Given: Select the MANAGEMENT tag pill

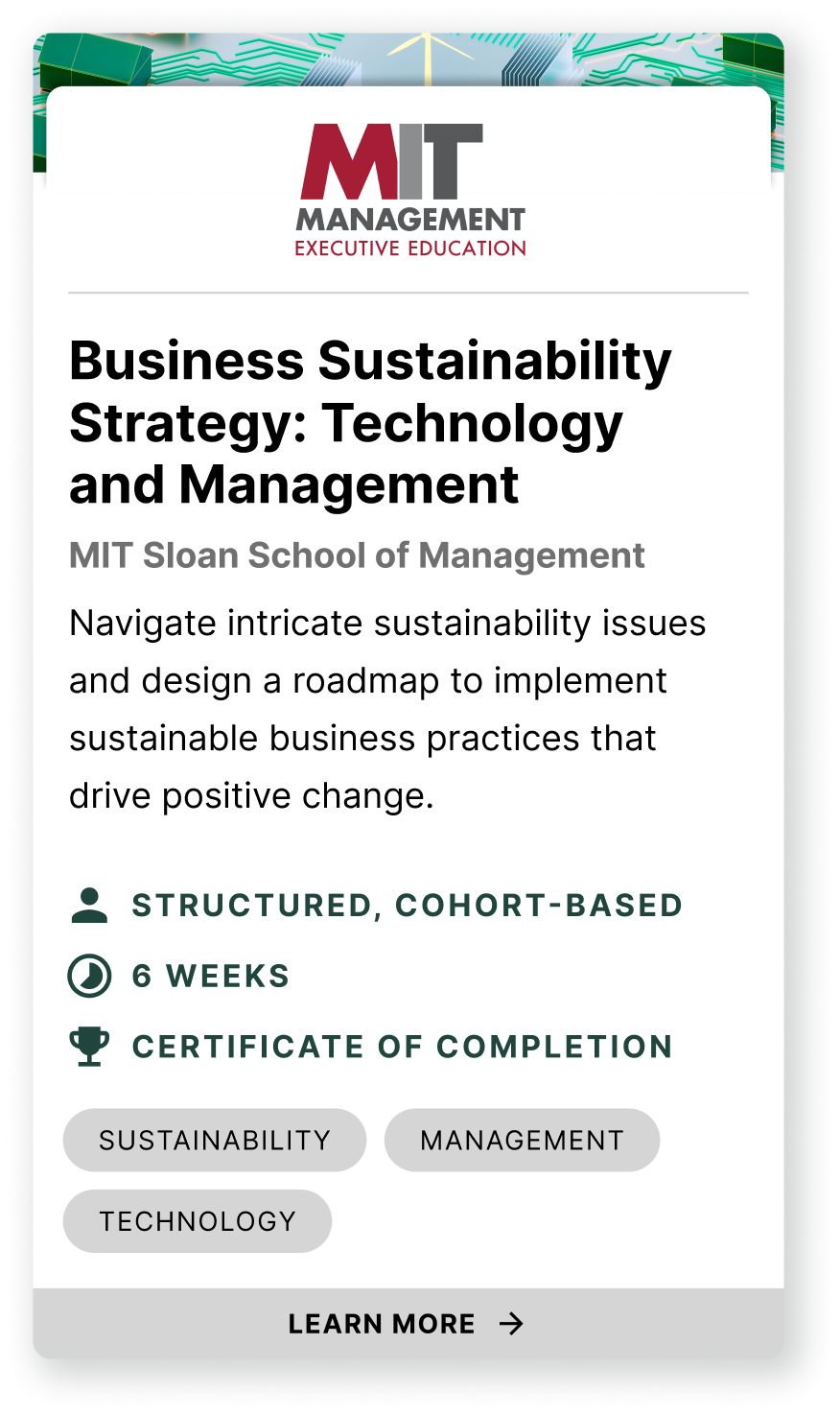Looking at the screenshot, I should pos(522,1141).
